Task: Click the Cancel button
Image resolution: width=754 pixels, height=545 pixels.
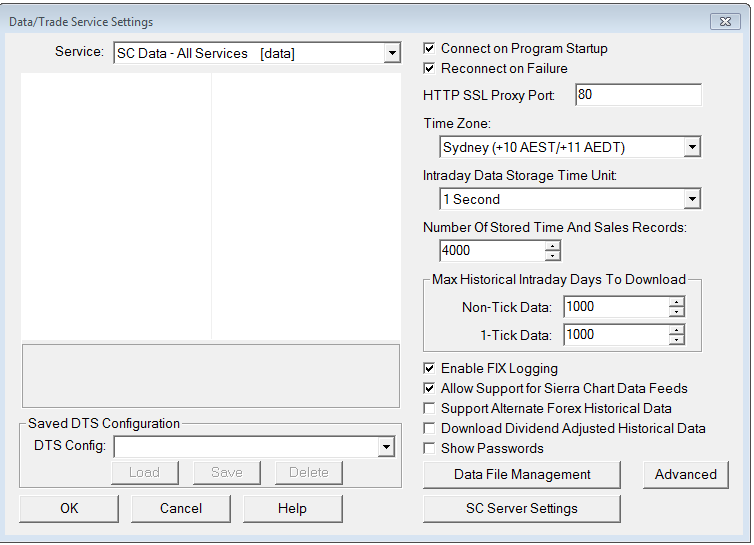Action: (x=181, y=508)
